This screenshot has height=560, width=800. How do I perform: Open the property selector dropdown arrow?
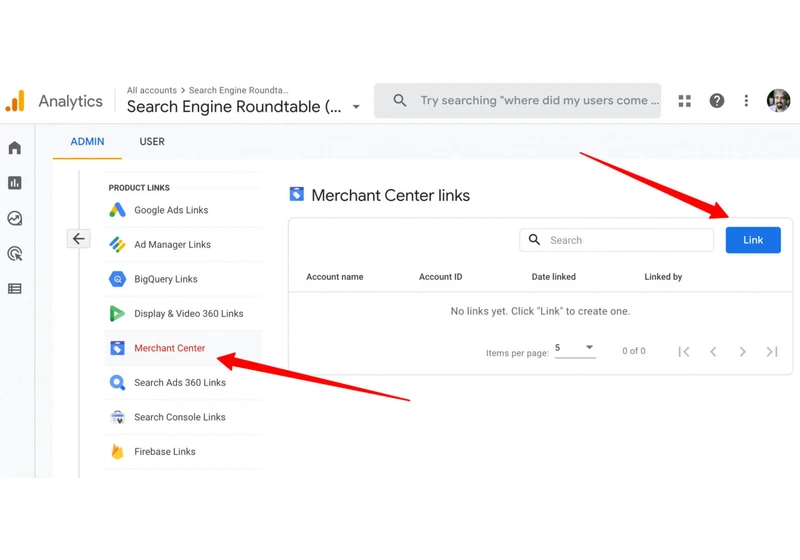coord(356,107)
